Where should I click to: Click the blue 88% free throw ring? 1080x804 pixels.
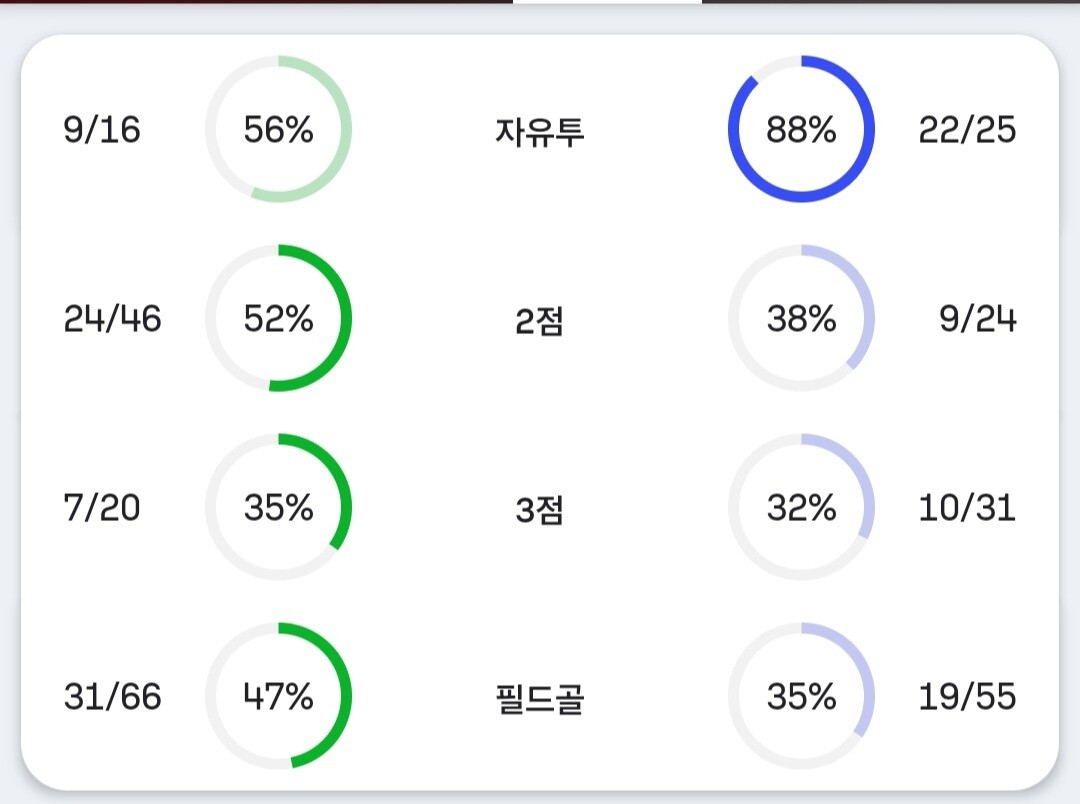pos(801,129)
